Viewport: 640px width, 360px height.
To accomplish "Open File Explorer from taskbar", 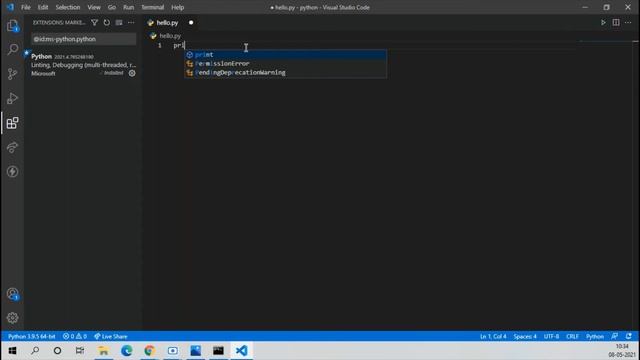I will [x=104, y=351].
